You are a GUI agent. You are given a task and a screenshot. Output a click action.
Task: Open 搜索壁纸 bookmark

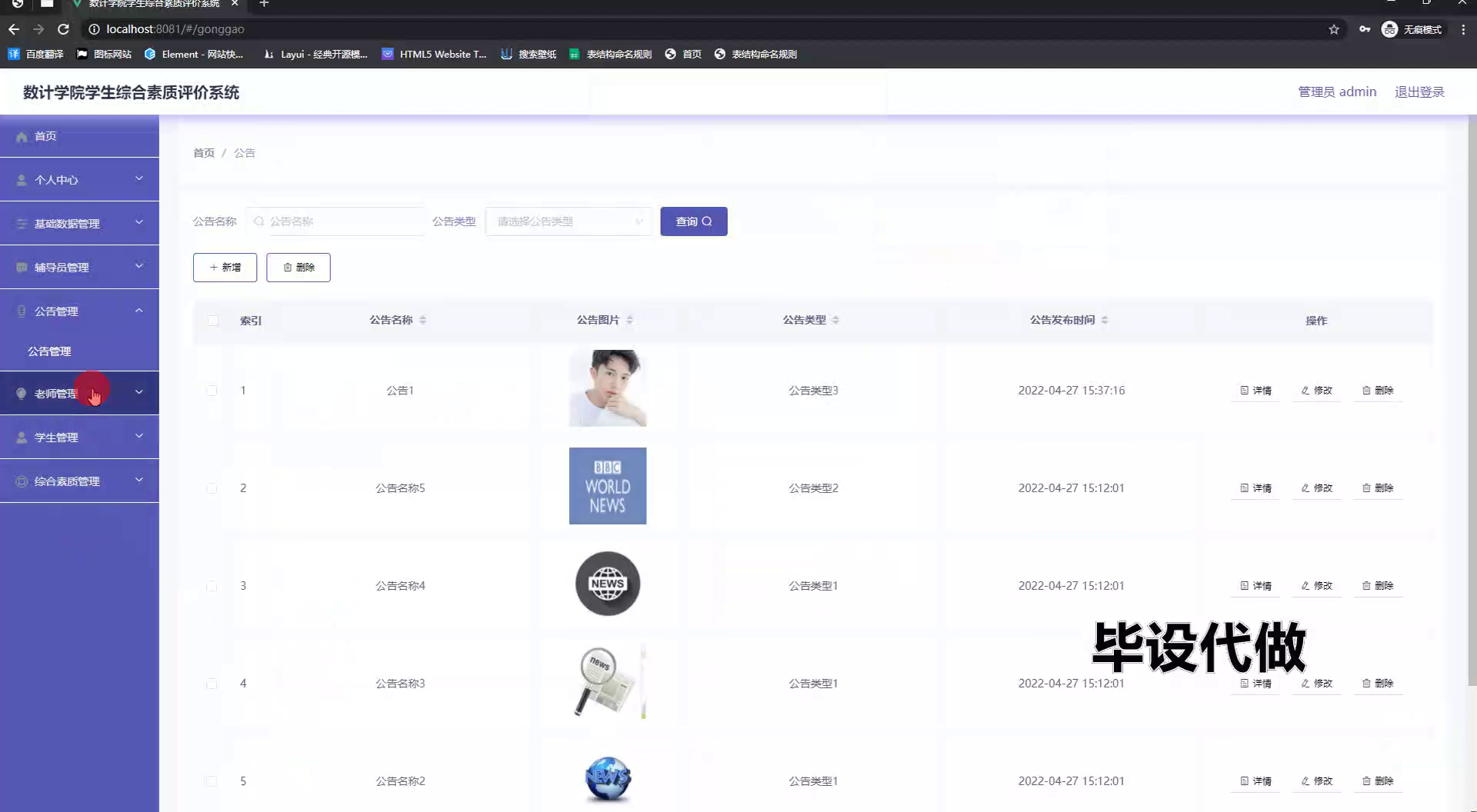pyautogui.click(x=528, y=54)
